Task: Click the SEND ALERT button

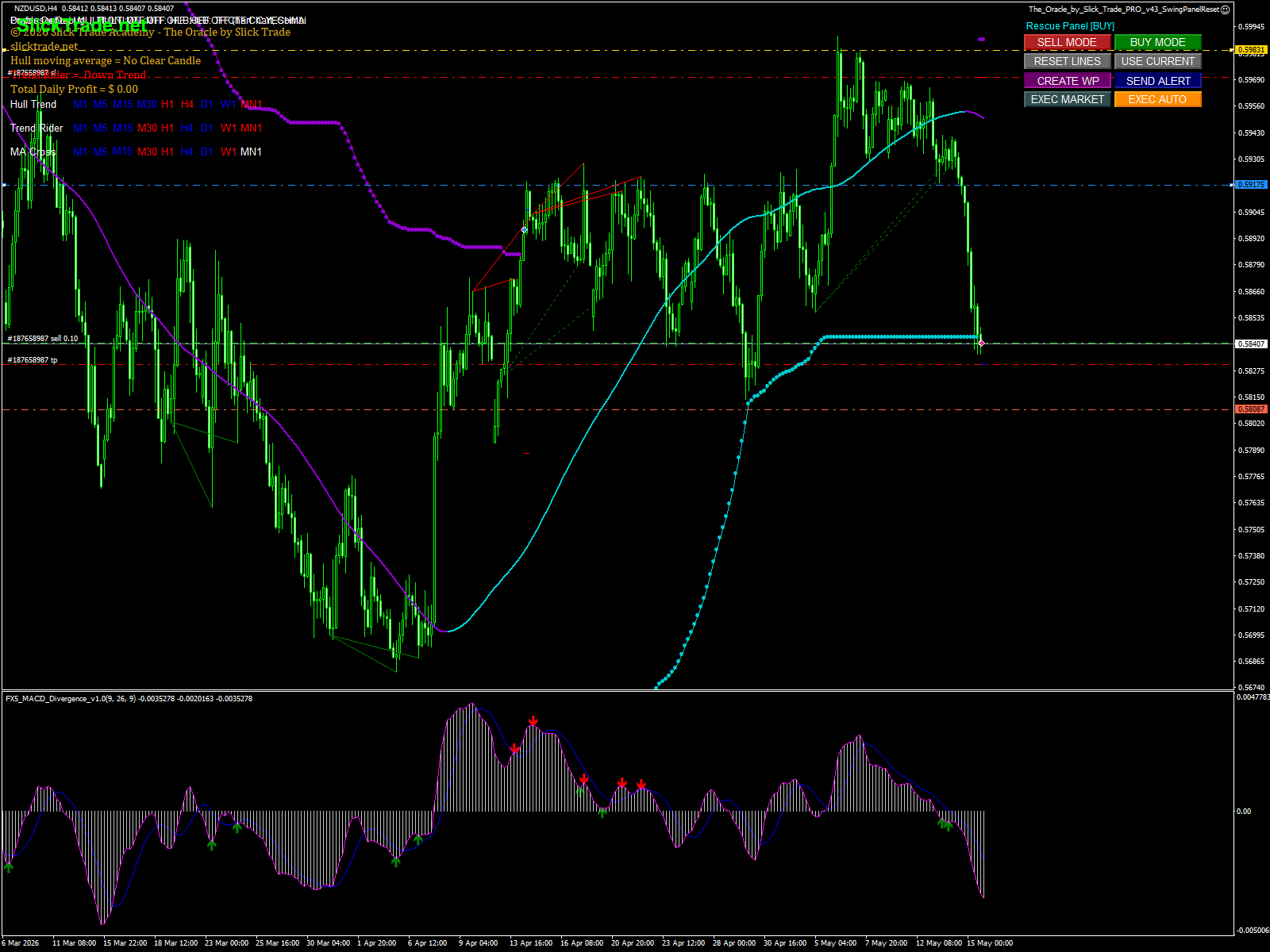Action: point(1157,80)
